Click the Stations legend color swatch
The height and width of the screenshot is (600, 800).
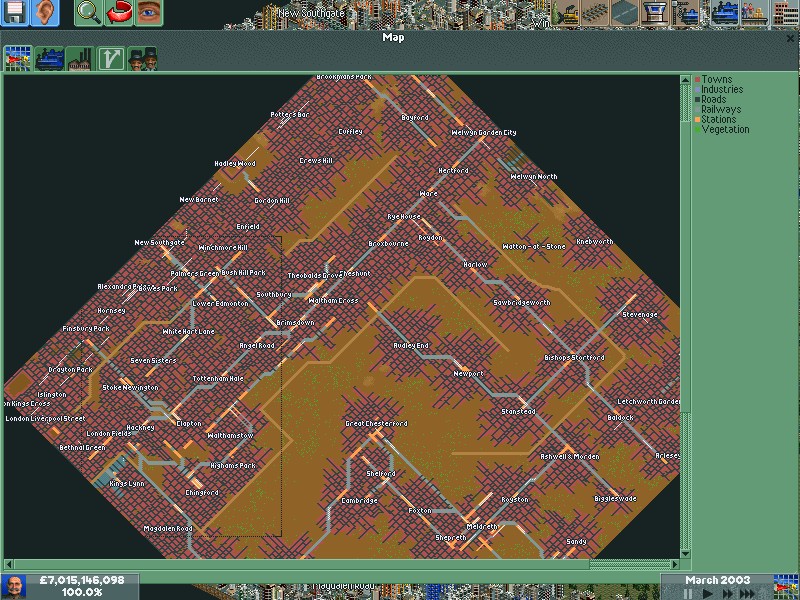[697, 119]
